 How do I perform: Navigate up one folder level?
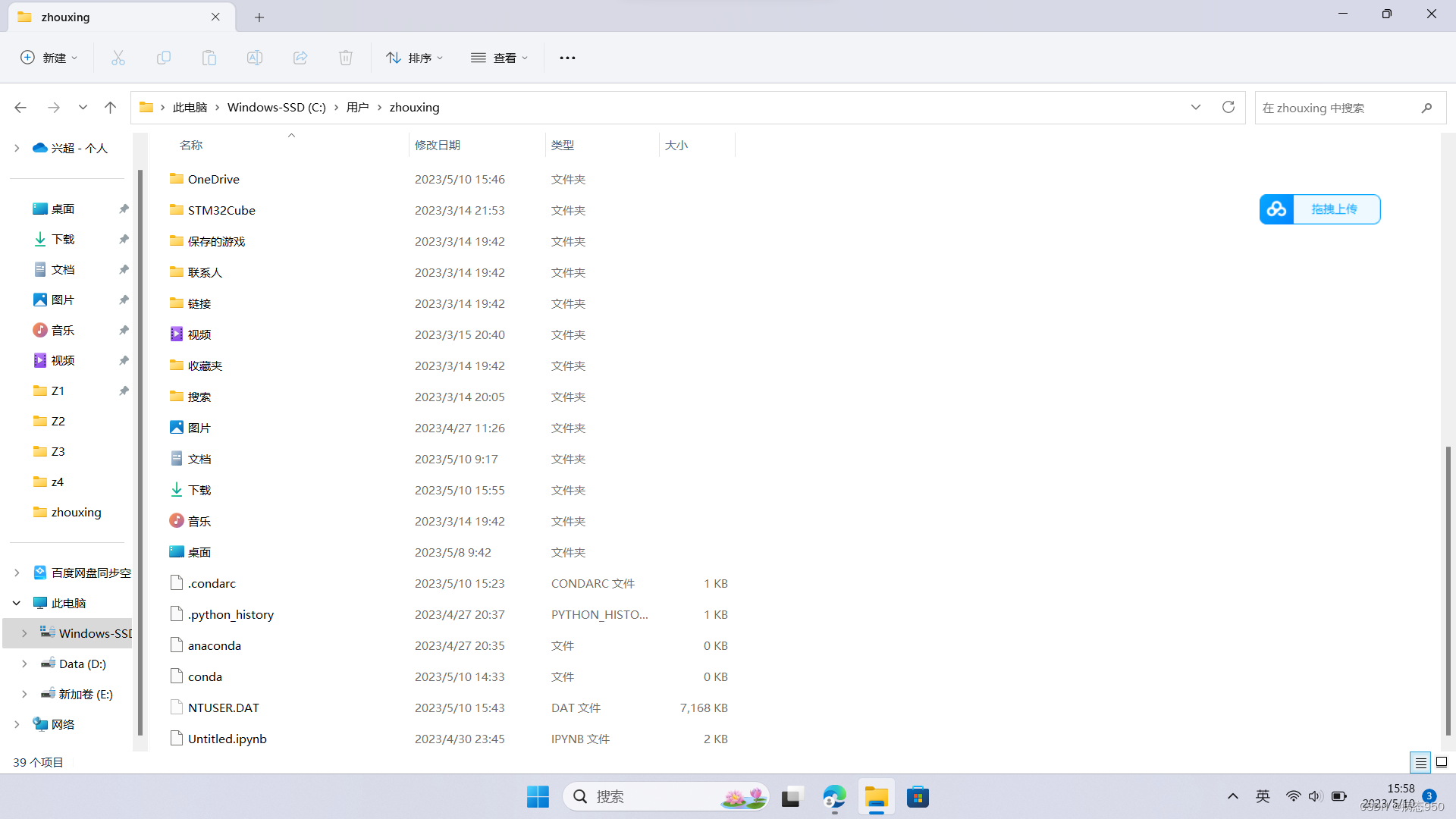pyautogui.click(x=110, y=108)
